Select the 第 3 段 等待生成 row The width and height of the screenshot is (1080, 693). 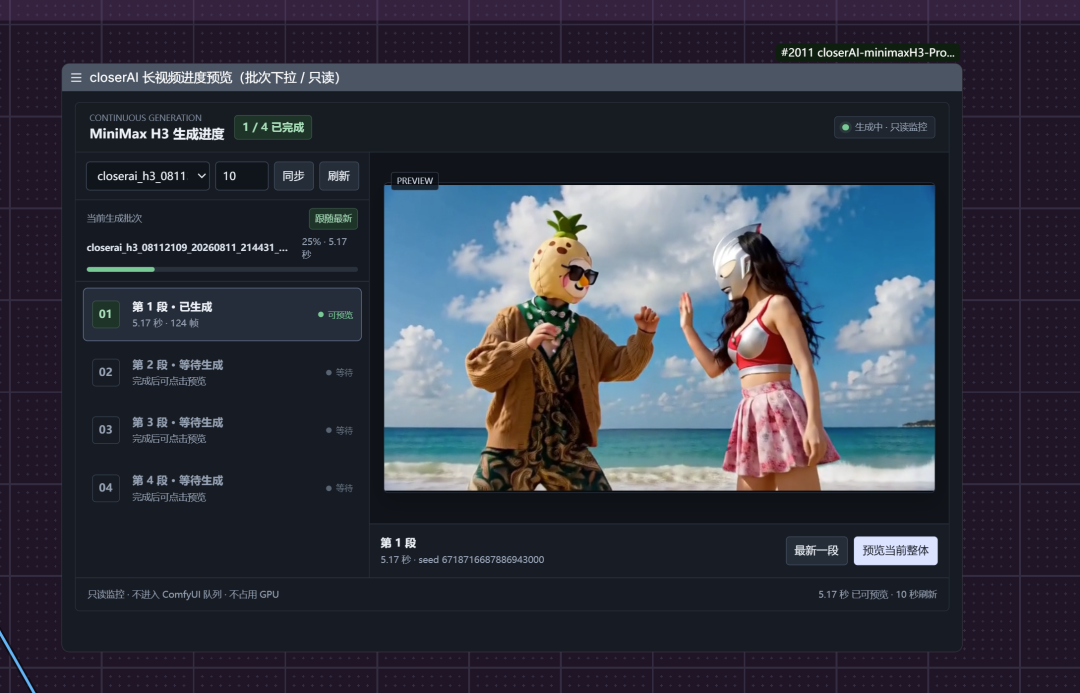coord(222,430)
